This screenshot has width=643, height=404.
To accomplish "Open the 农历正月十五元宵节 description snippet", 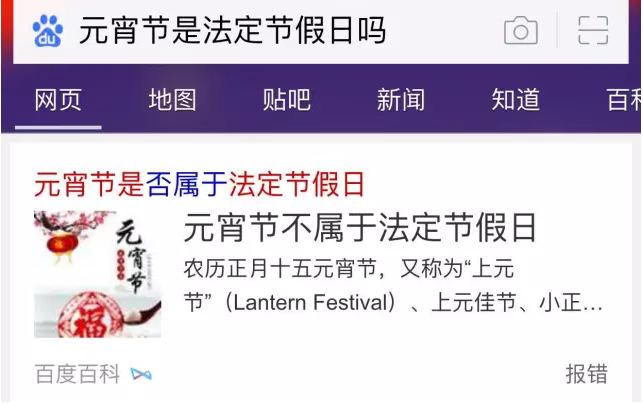I will click(393, 286).
